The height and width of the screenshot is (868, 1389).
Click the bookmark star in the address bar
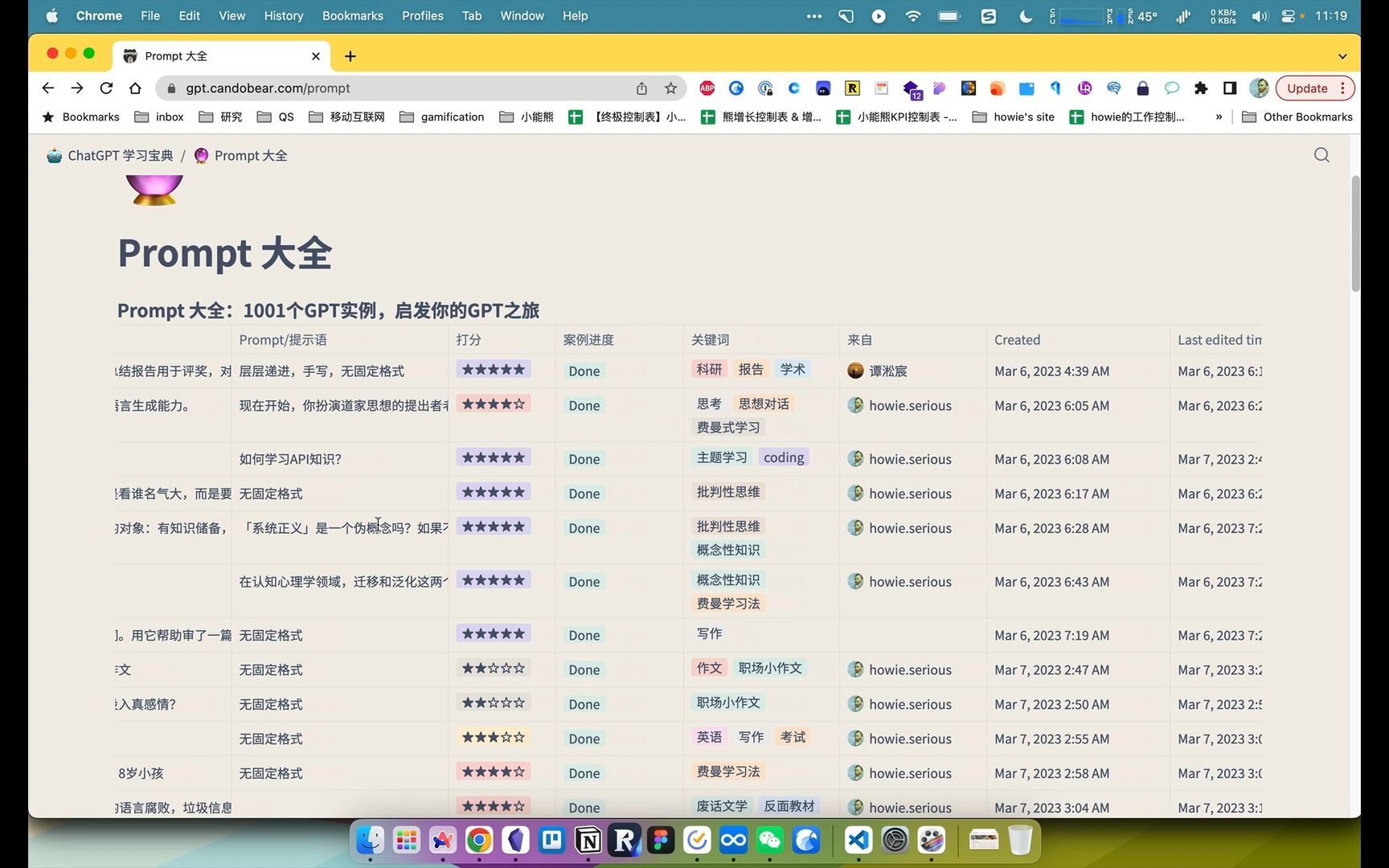pos(670,88)
